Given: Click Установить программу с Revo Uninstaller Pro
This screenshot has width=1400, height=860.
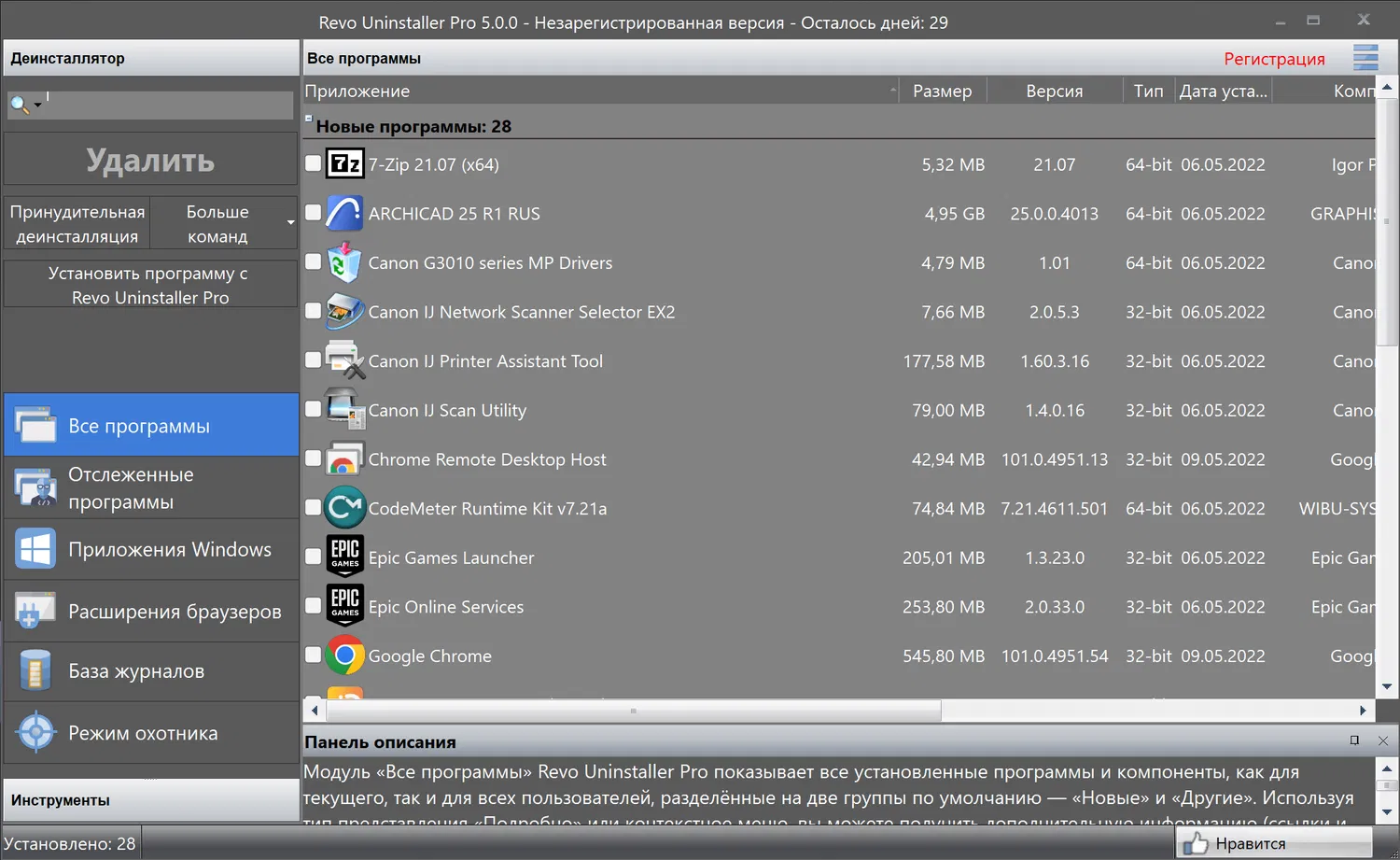Looking at the screenshot, I should (x=151, y=285).
